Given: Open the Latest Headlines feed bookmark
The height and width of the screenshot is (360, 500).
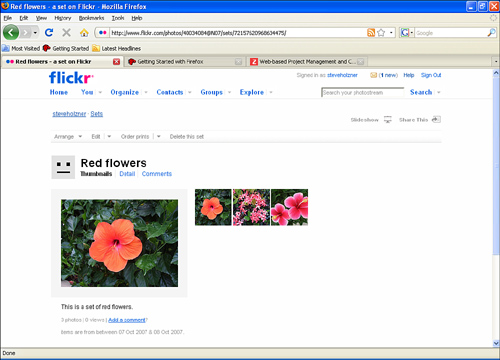Looking at the screenshot, I should click(117, 49).
